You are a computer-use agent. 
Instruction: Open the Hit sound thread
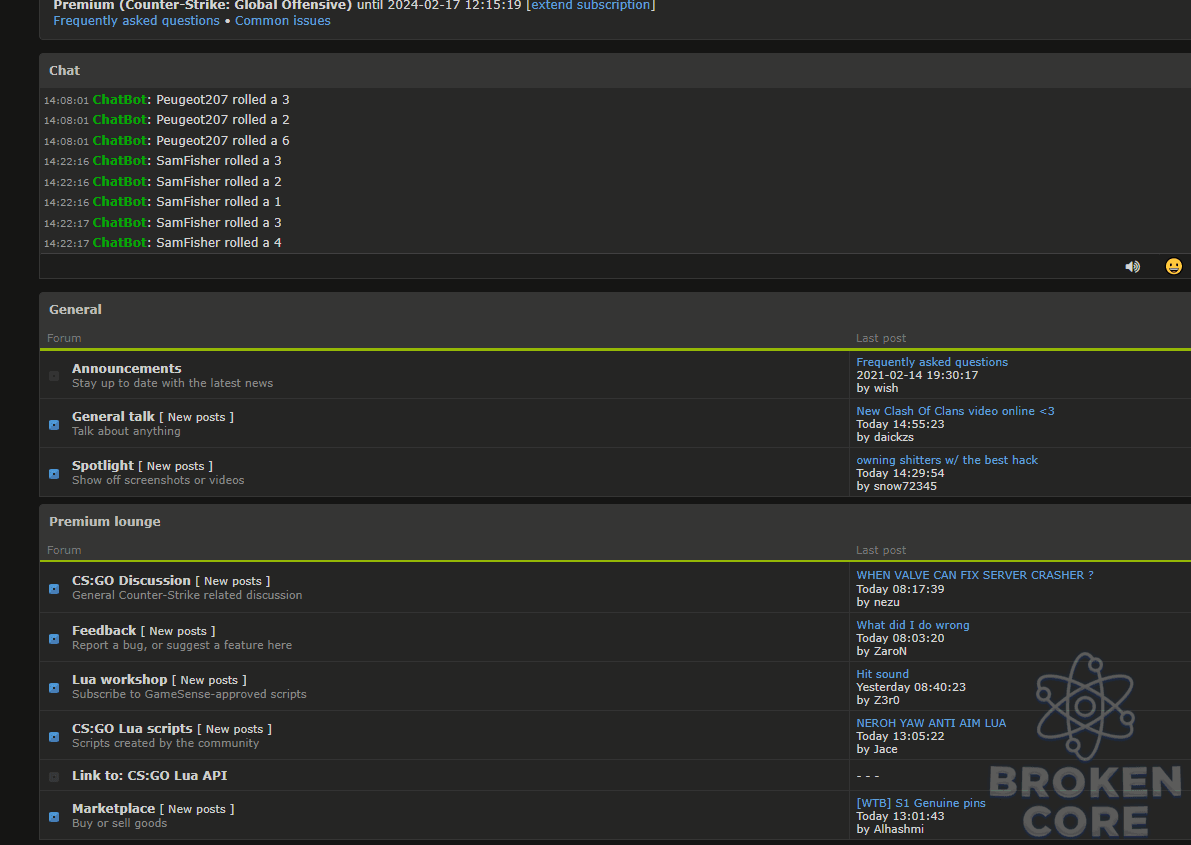click(x=883, y=674)
